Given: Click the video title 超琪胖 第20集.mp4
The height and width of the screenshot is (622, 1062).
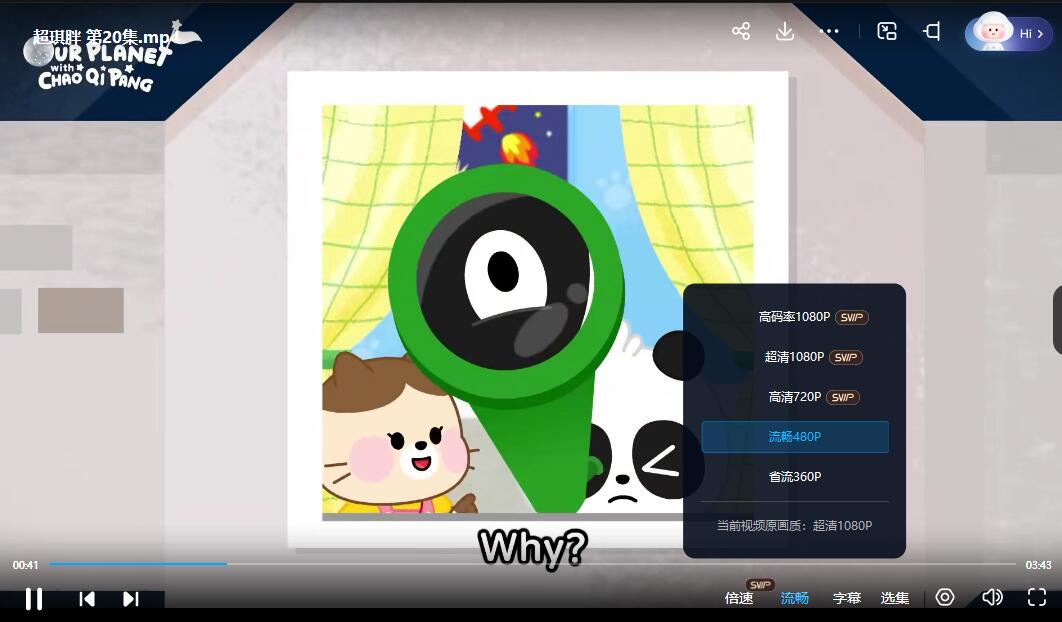Looking at the screenshot, I should pyautogui.click(x=105, y=37).
